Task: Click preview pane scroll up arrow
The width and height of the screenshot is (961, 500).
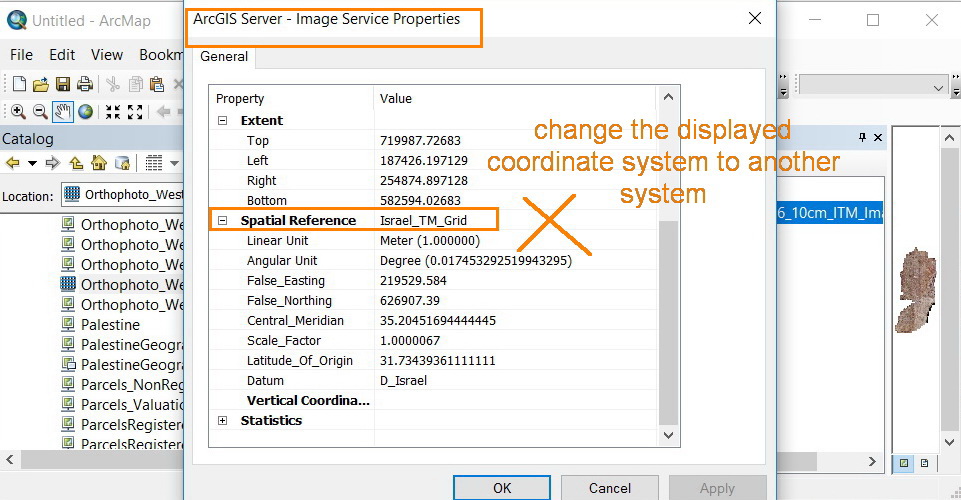Action: click(949, 138)
